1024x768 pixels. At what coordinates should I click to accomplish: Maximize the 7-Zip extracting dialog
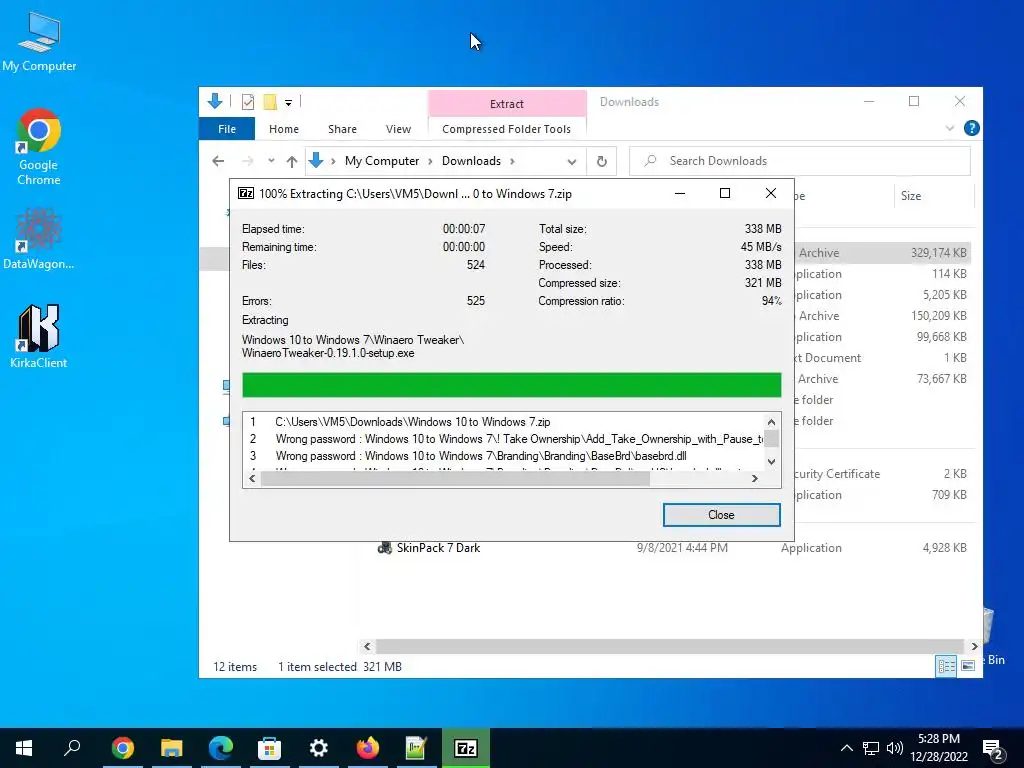pyautogui.click(x=724, y=193)
